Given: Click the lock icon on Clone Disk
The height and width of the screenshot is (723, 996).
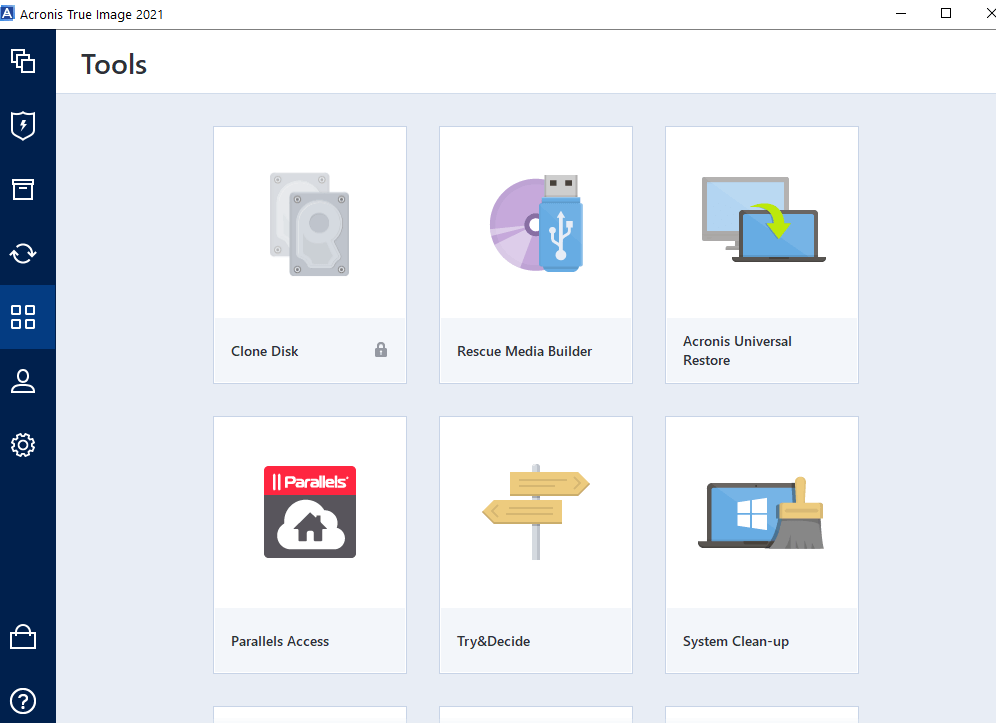Looking at the screenshot, I should (x=380, y=349).
